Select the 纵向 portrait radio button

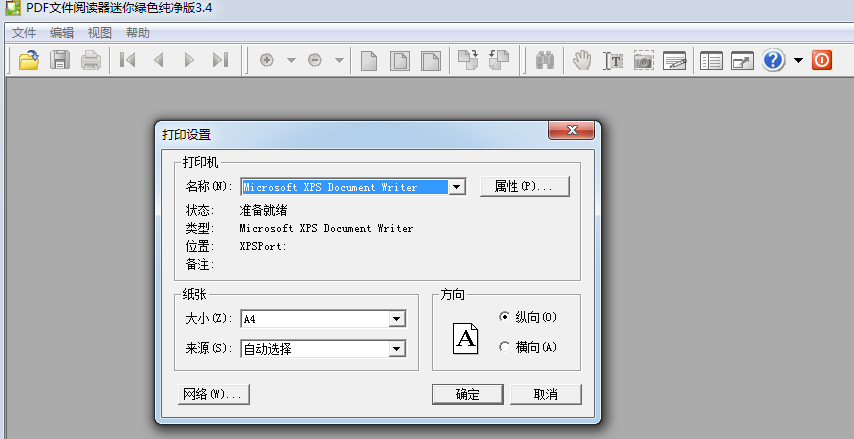point(504,316)
